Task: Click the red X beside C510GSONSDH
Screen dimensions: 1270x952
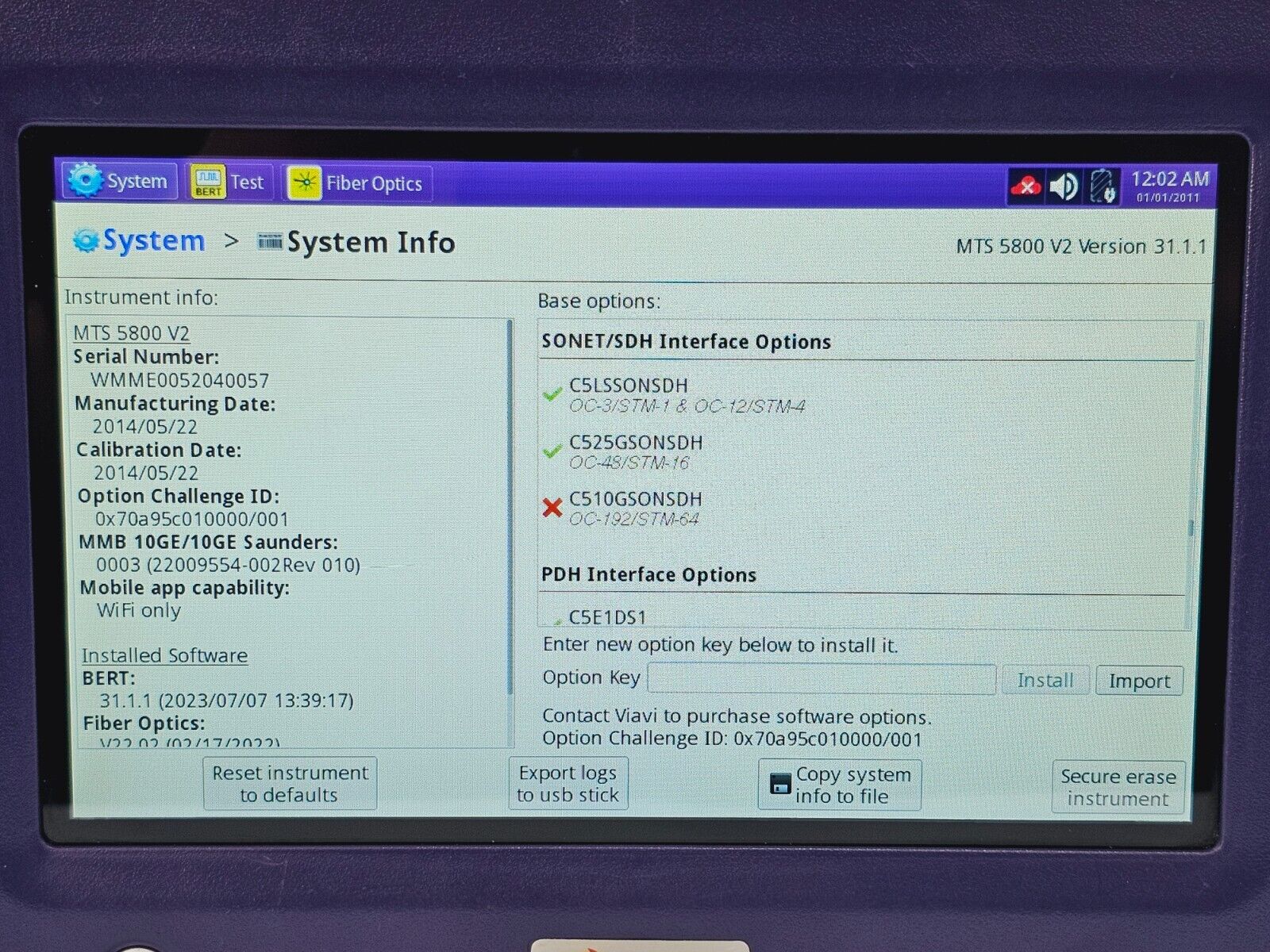Action: coord(552,508)
